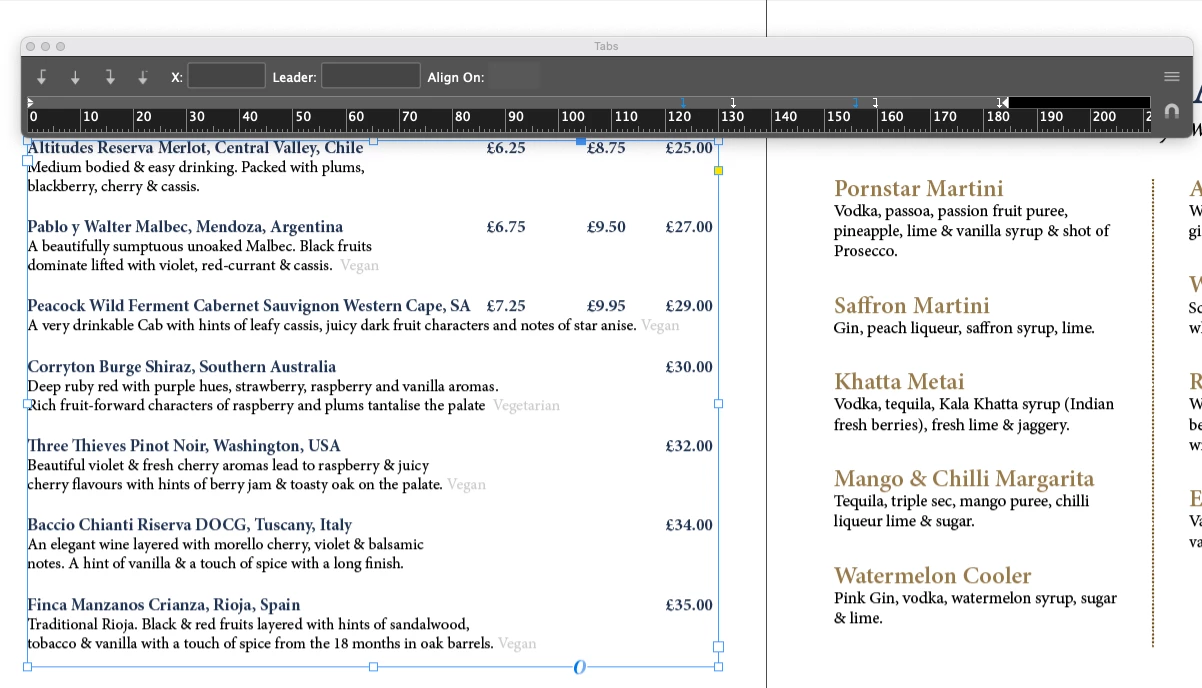
Task: Select the Align to Decimal Tab button
Action: point(143,77)
